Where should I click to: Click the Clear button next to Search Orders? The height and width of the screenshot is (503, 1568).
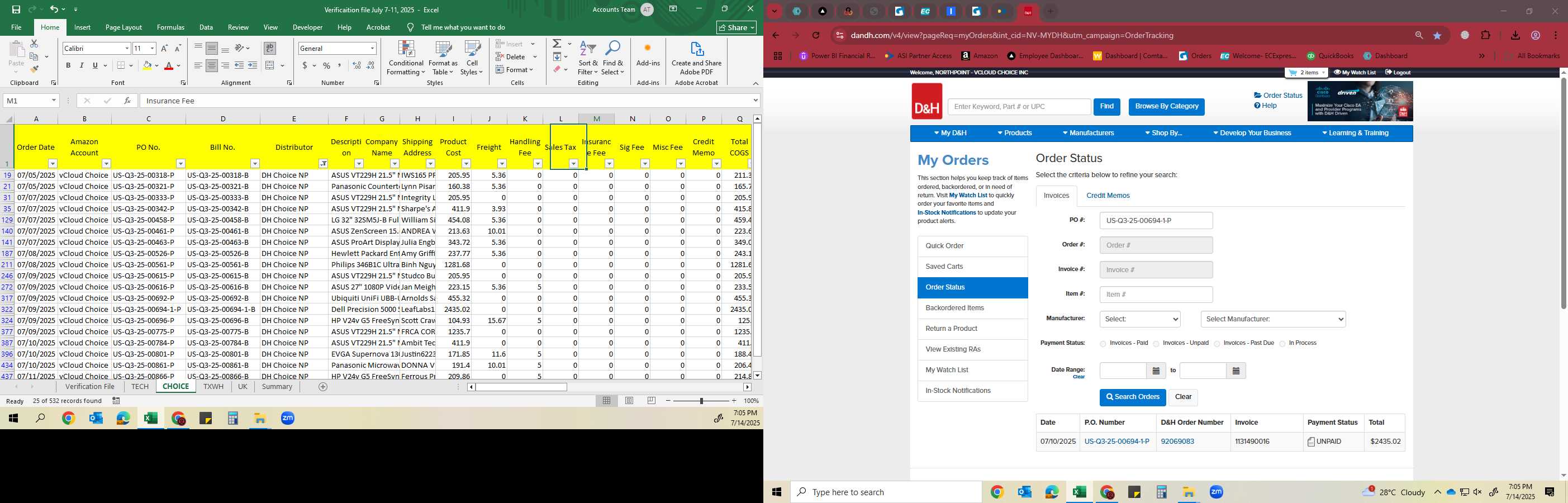coord(1184,397)
